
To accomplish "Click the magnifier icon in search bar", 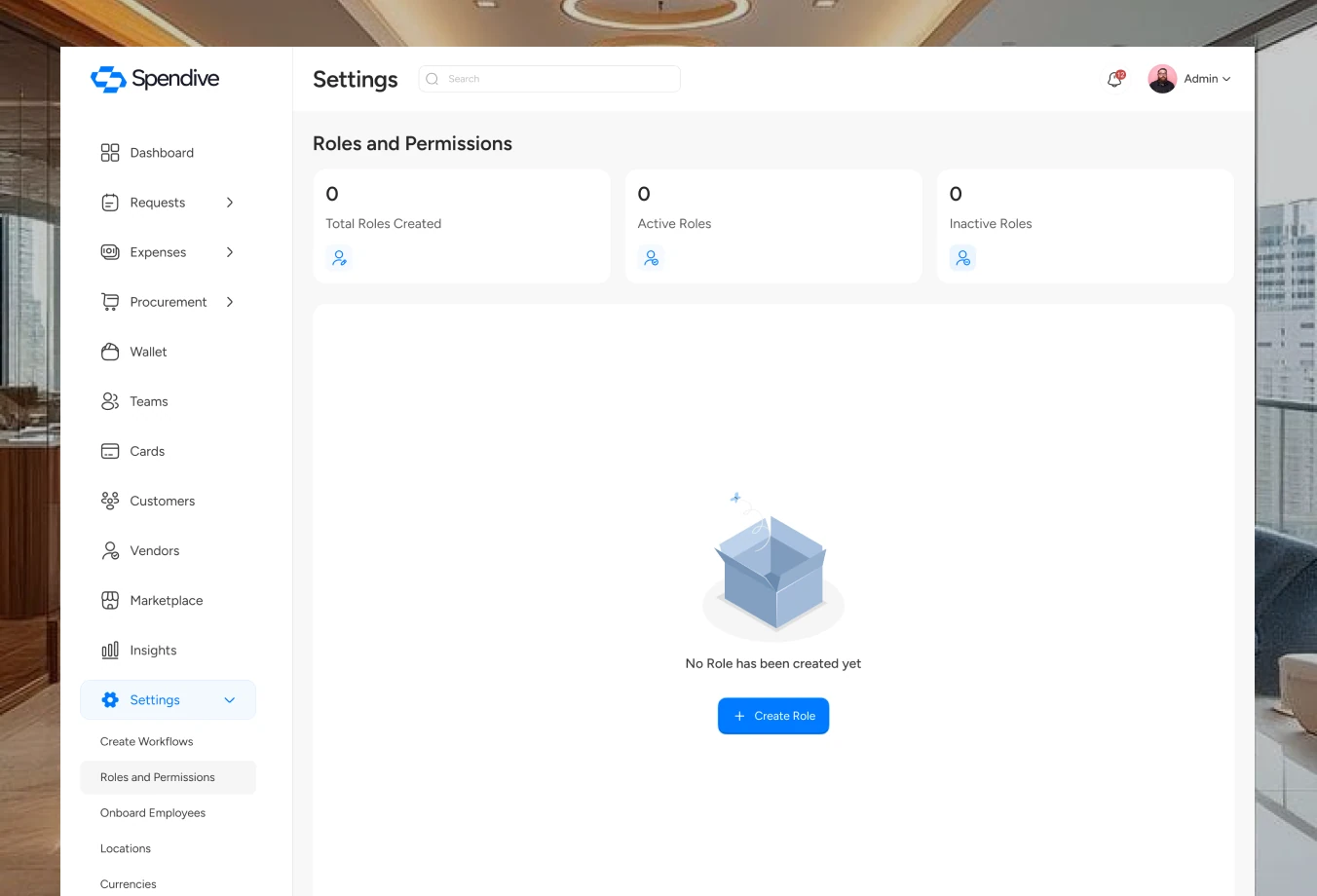I will tap(433, 79).
